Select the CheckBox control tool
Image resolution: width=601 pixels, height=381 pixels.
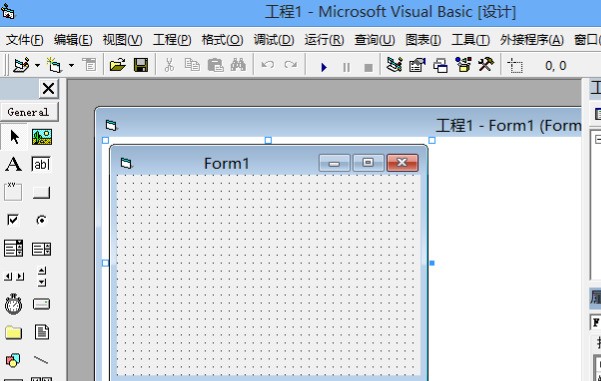(x=13, y=220)
